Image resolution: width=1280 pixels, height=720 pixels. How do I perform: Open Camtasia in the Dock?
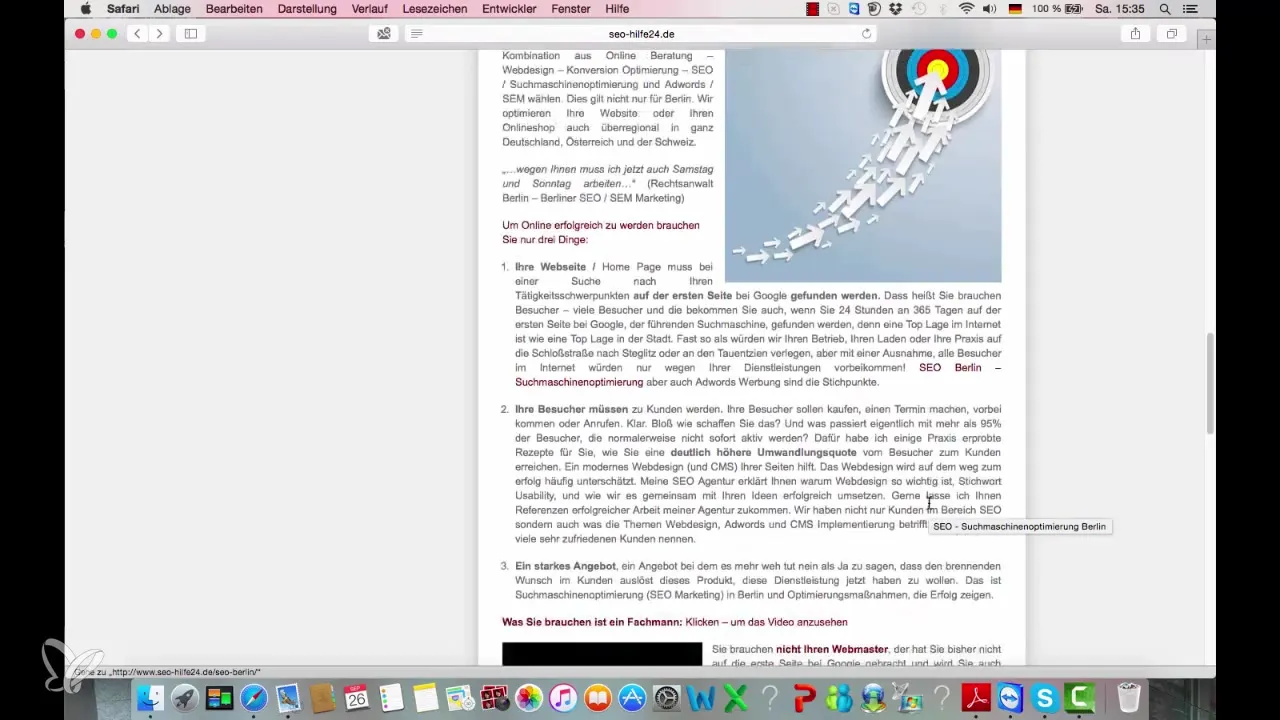pos(1079,697)
